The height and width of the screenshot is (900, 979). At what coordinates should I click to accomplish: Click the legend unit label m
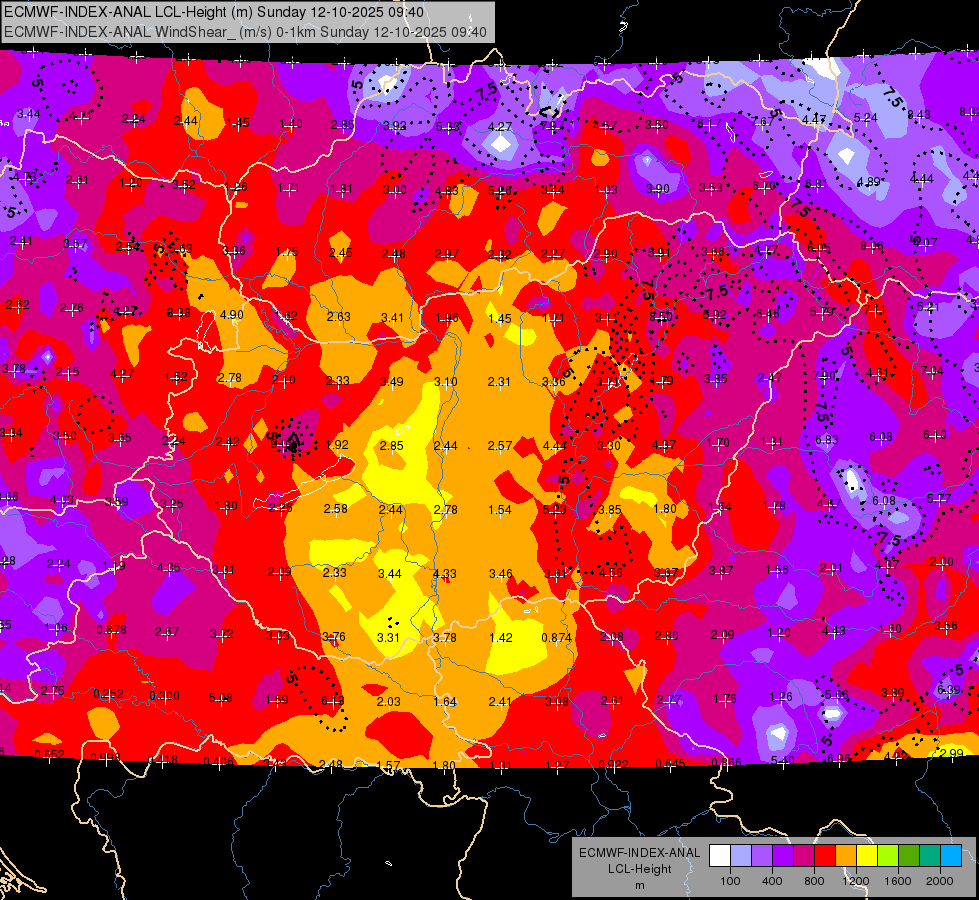click(640, 886)
